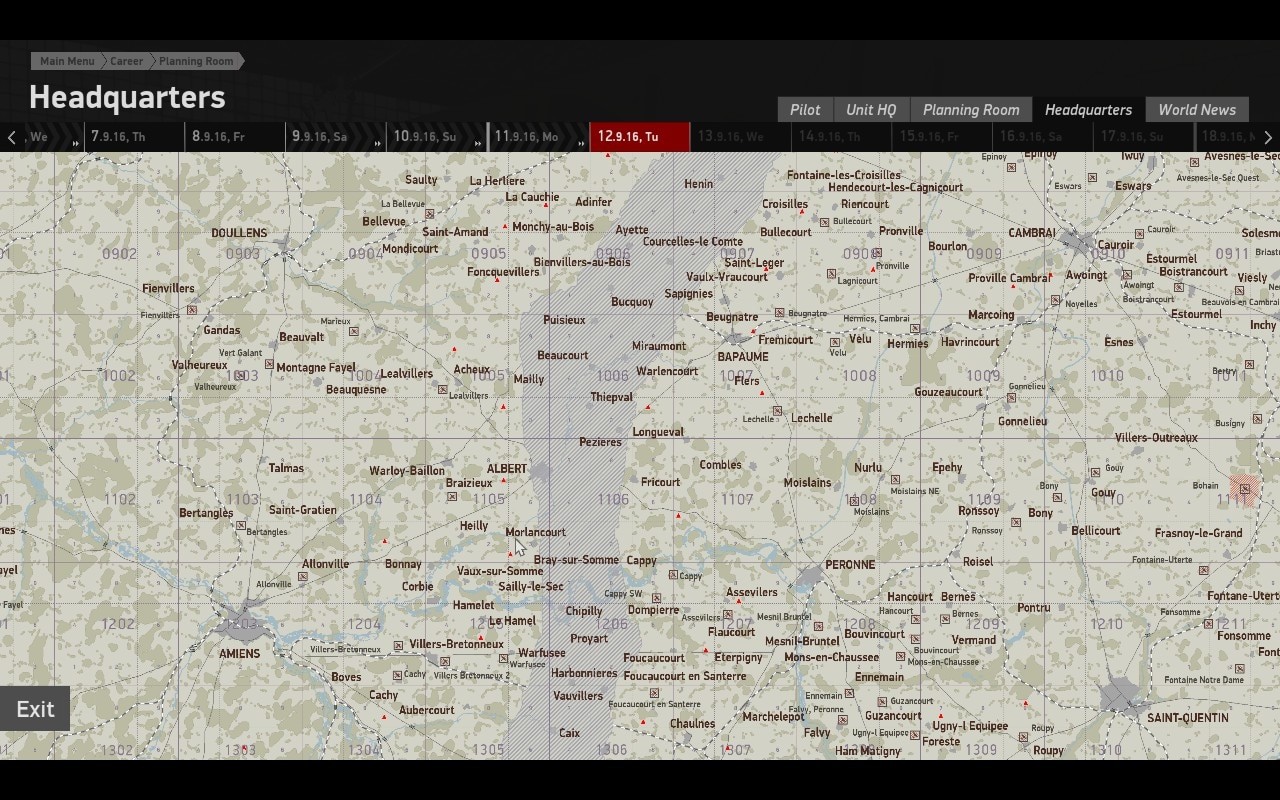Select the Moislains NE airfield icon
Viewport: 1280px width, 800px height.
tap(895, 479)
